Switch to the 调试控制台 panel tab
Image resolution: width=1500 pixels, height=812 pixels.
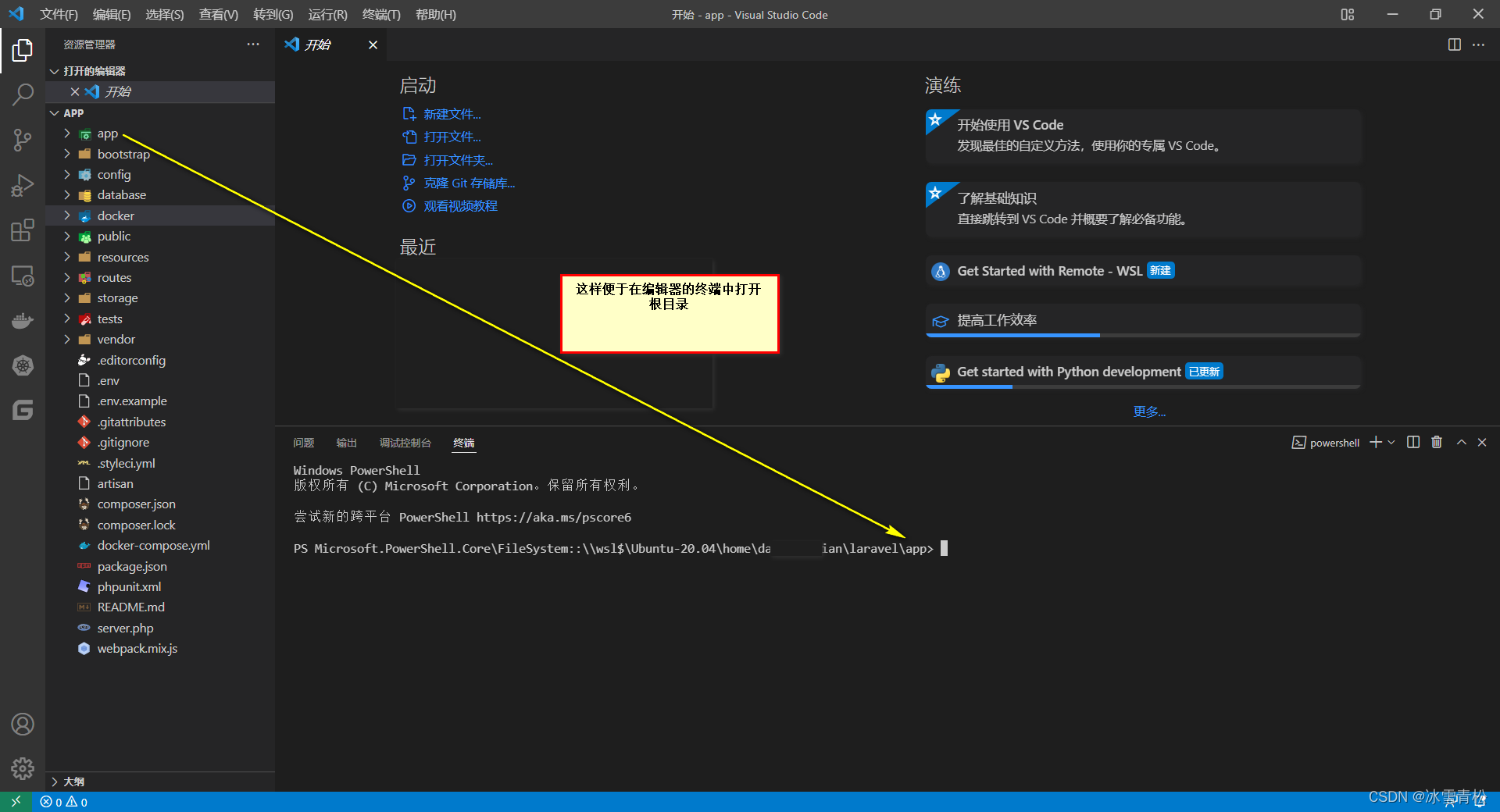pyautogui.click(x=405, y=443)
